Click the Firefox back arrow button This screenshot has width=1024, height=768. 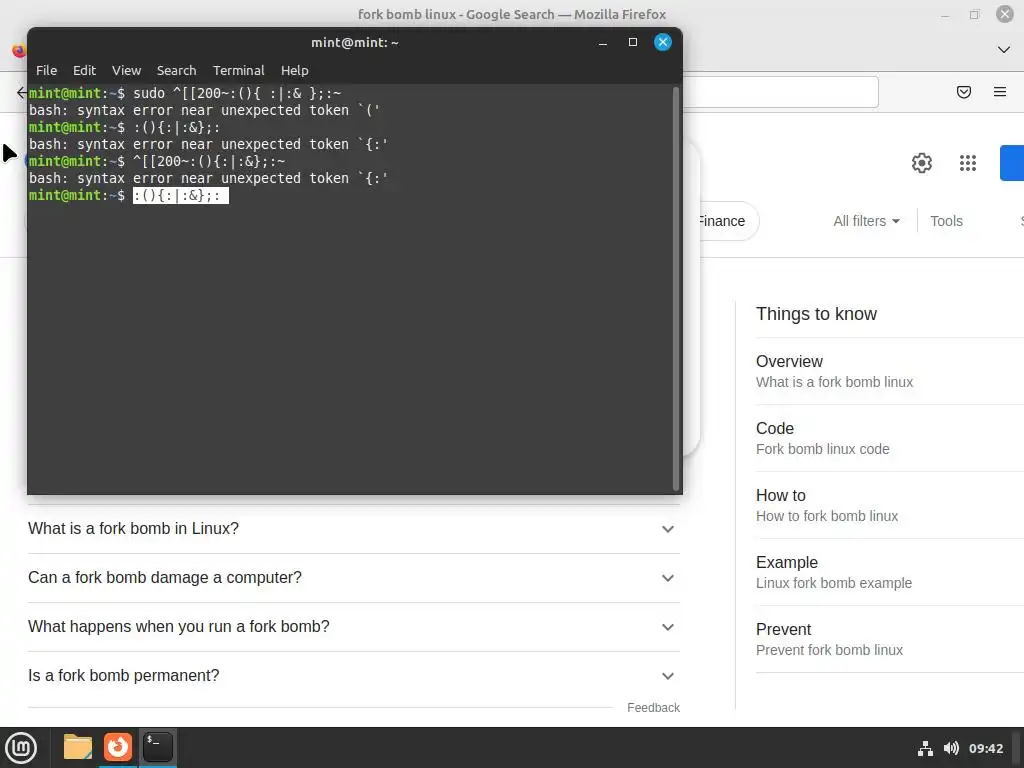(x=22, y=93)
